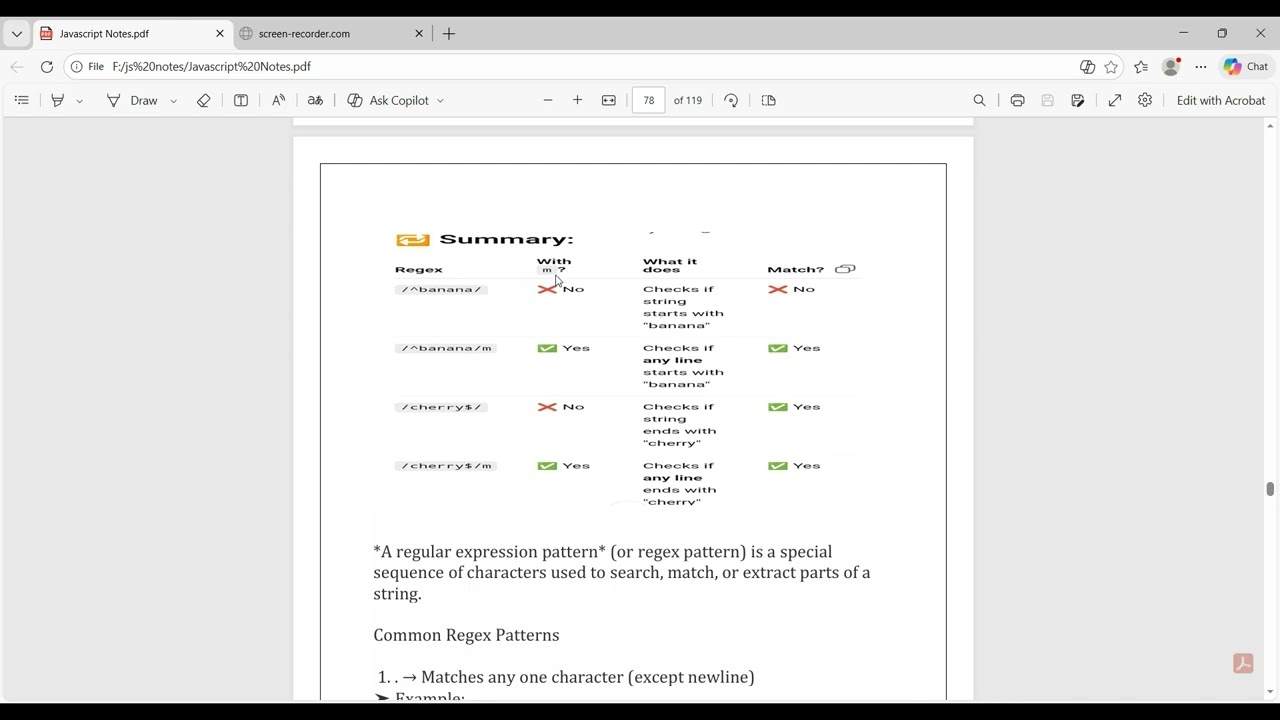Viewport: 1280px width, 720px height.
Task: Click the "of 119" page count text
Action: tap(688, 100)
